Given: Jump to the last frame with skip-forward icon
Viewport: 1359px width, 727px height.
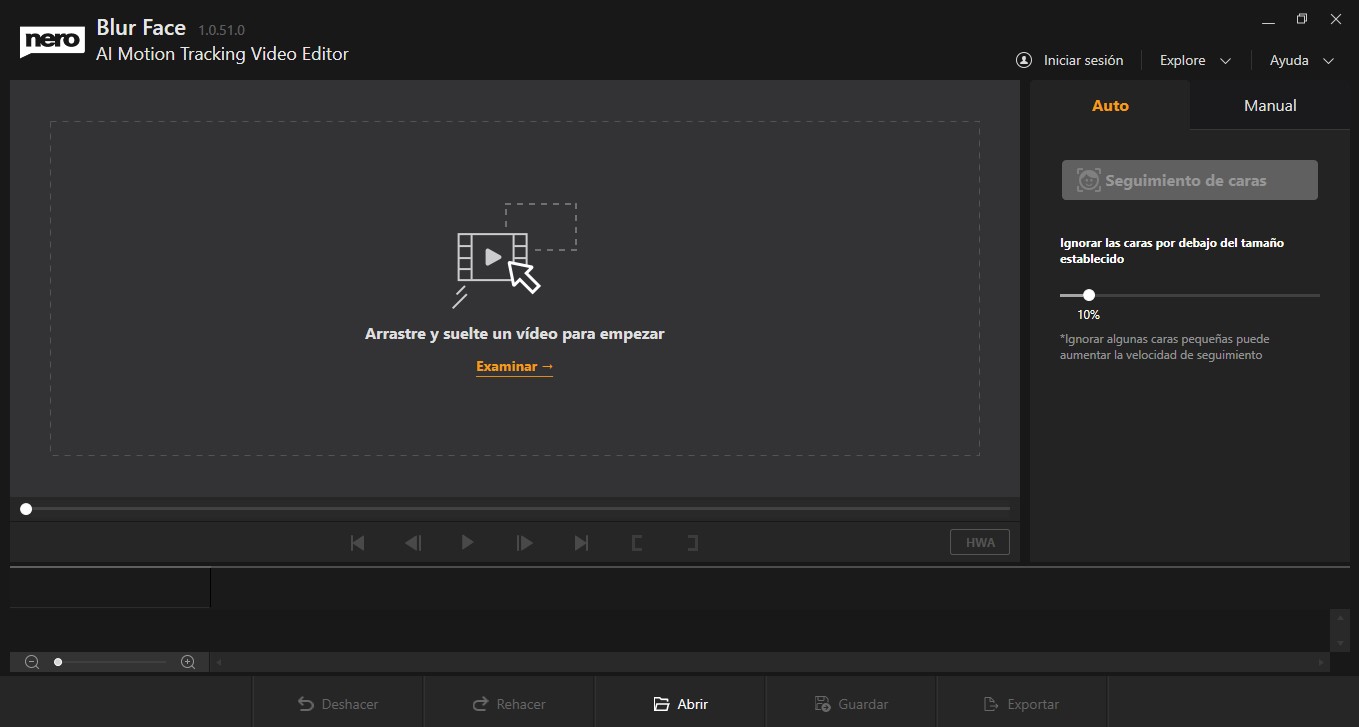Looking at the screenshot, I should click(x=581, y=542).
